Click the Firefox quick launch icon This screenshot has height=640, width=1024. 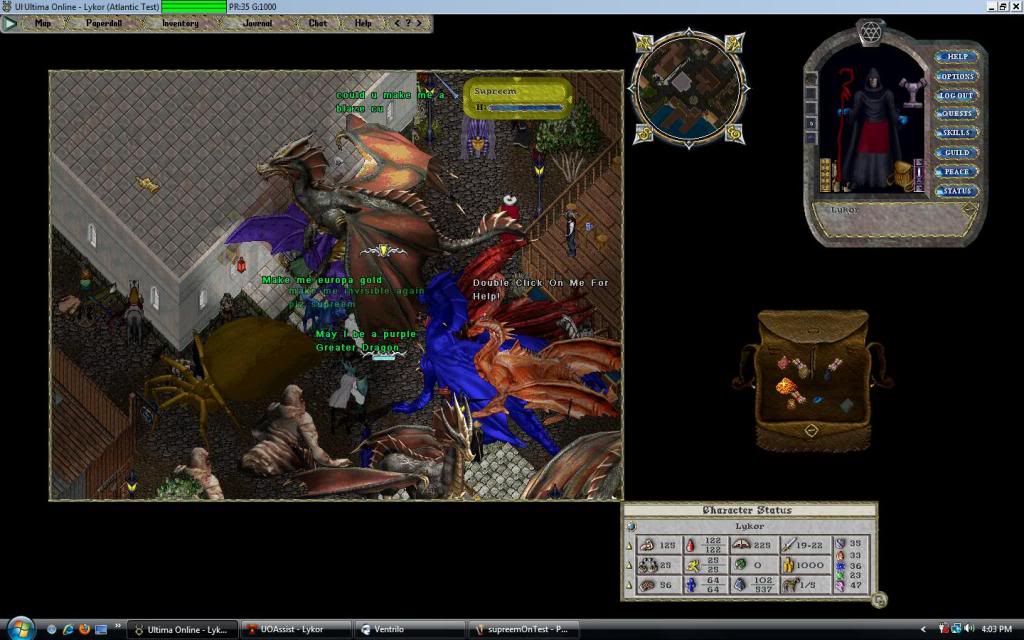coord(84,630)
